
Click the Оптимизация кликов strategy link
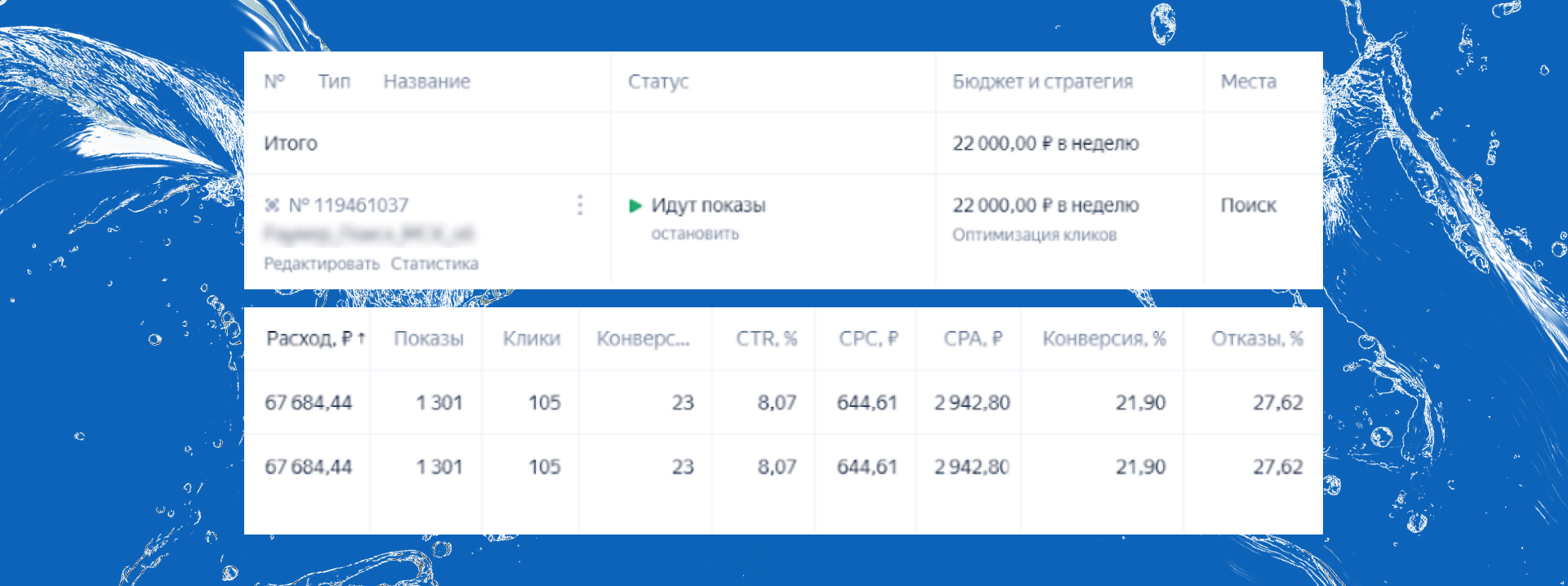click(1034, 235)
